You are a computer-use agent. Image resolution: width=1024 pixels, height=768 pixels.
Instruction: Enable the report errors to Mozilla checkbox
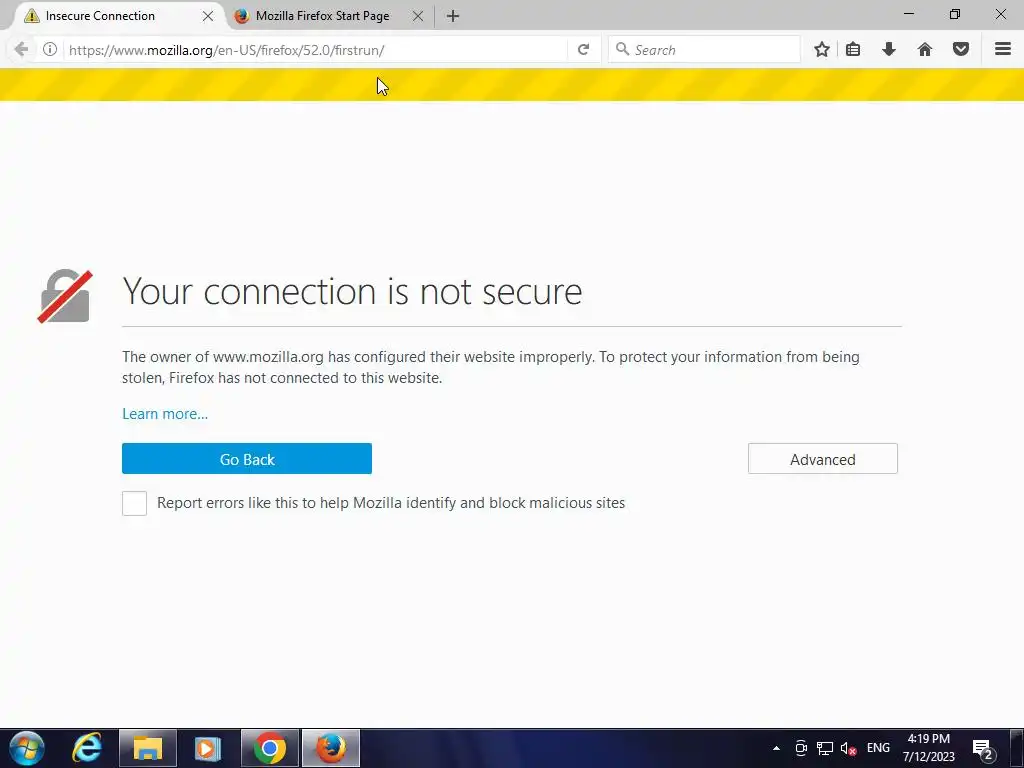point(135,504)
